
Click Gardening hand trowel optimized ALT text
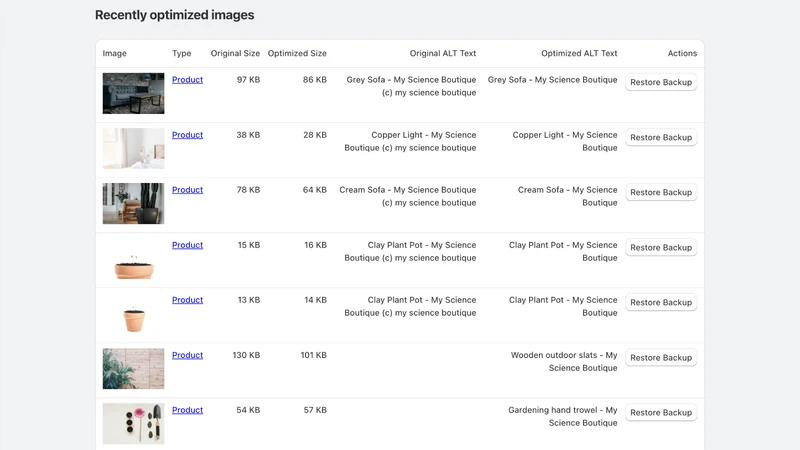pyautogui.click(x=563, y=417)
